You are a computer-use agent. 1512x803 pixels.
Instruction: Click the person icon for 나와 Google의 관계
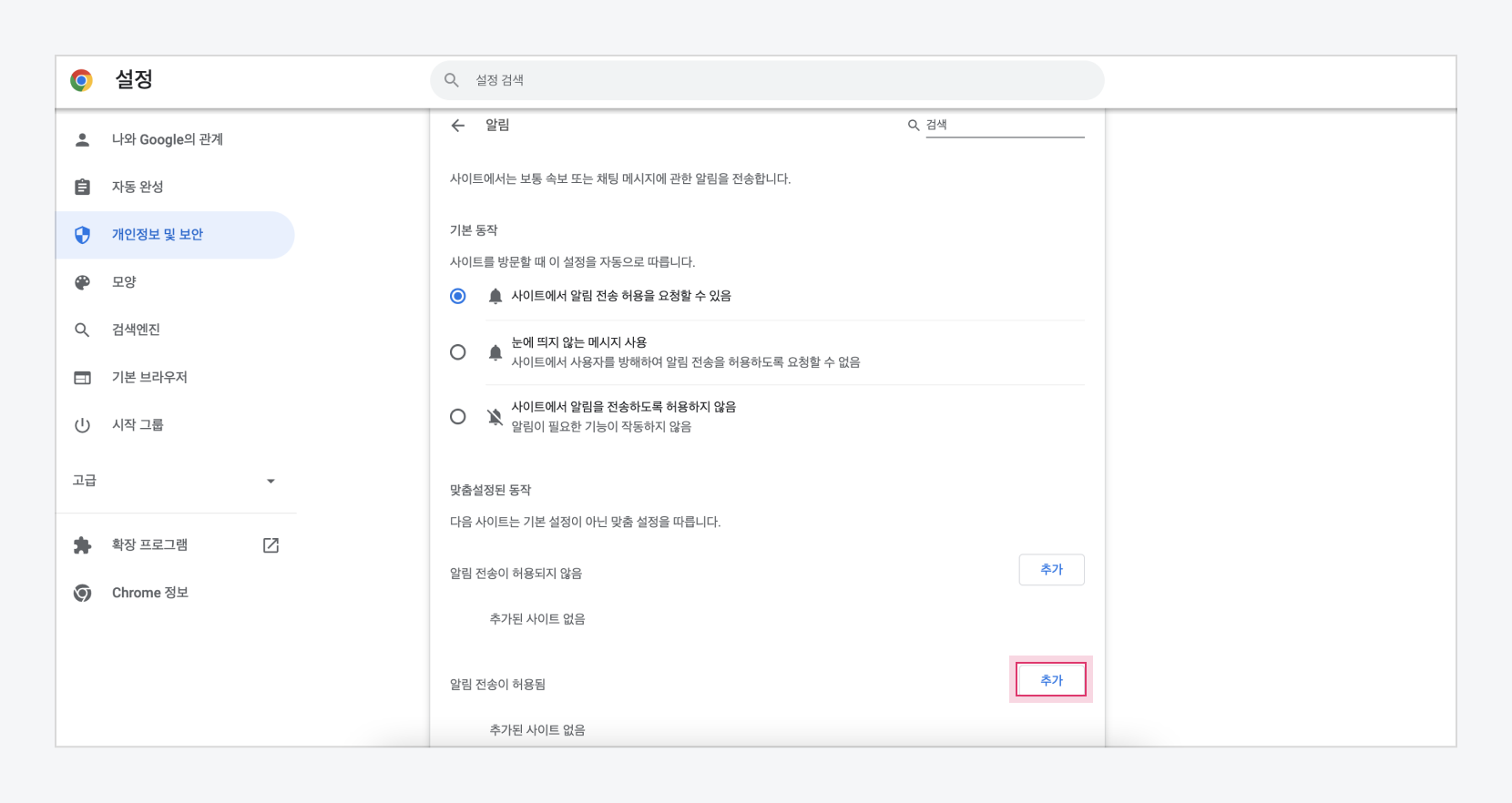coord(82,139)
